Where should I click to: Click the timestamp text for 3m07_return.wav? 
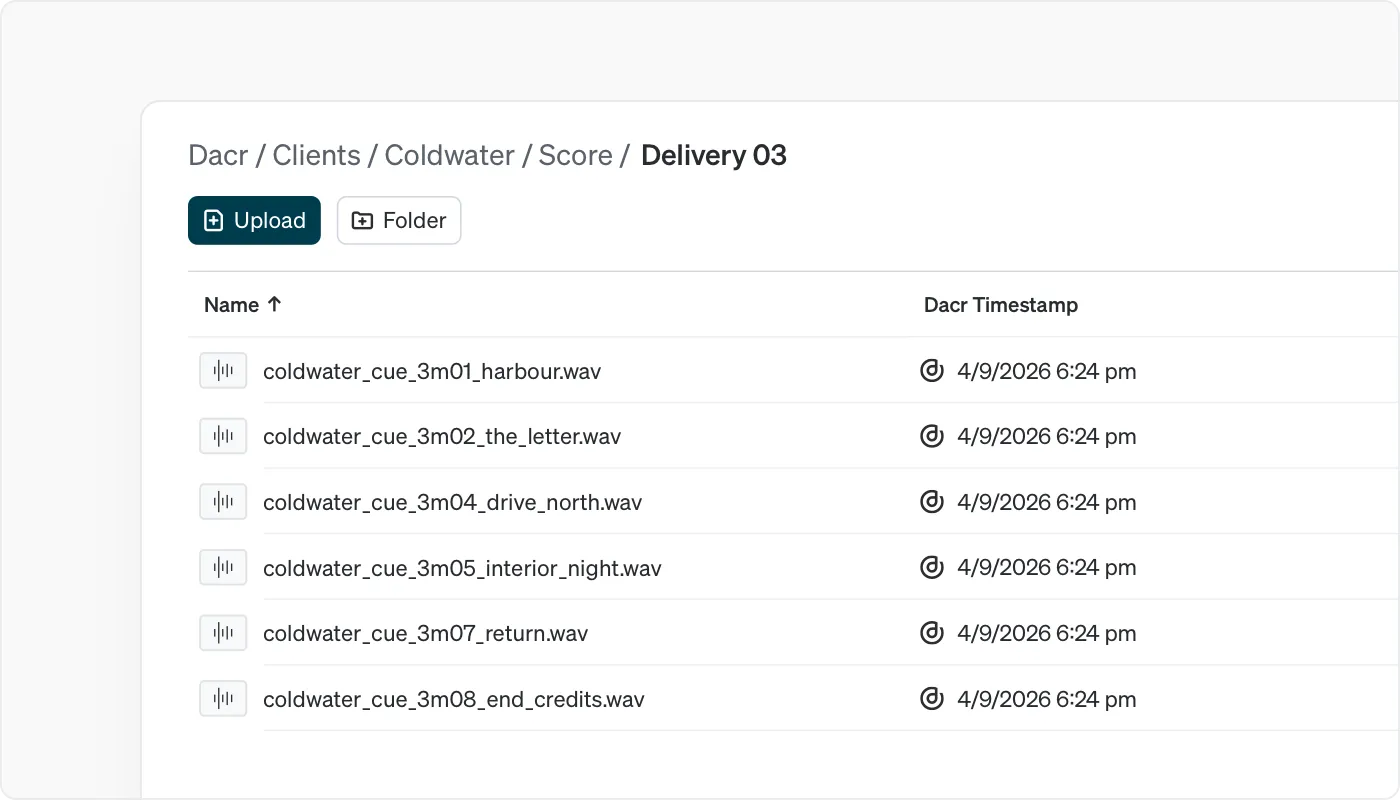pyautogui.click(x=1047, y=634)
